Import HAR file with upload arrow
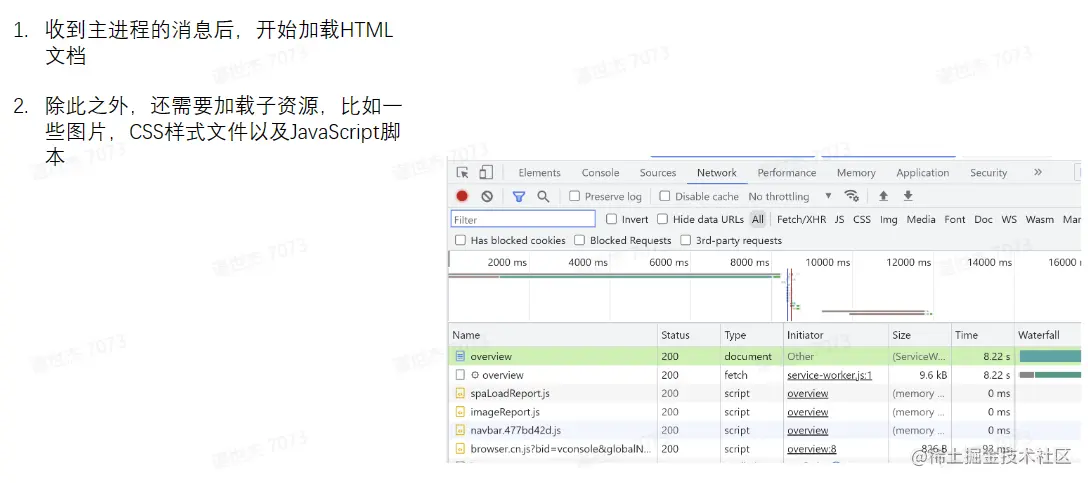Viewport: 1088px width, 483px height. [x=883, y=196]
